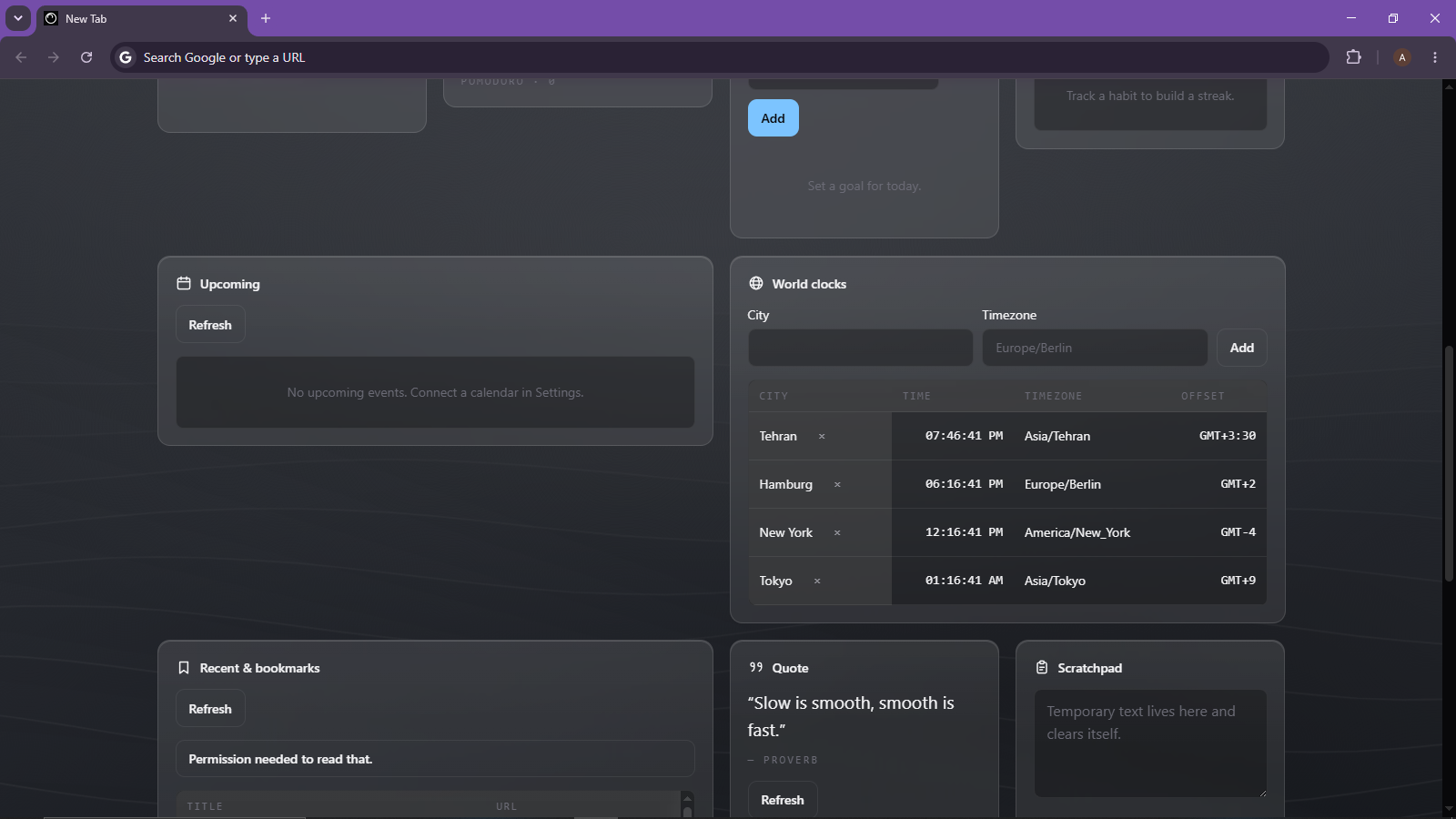Select the Asia/Tehran timezone cell
The height and width of the screenshot is (819, 1456).
coord(1057,436)
